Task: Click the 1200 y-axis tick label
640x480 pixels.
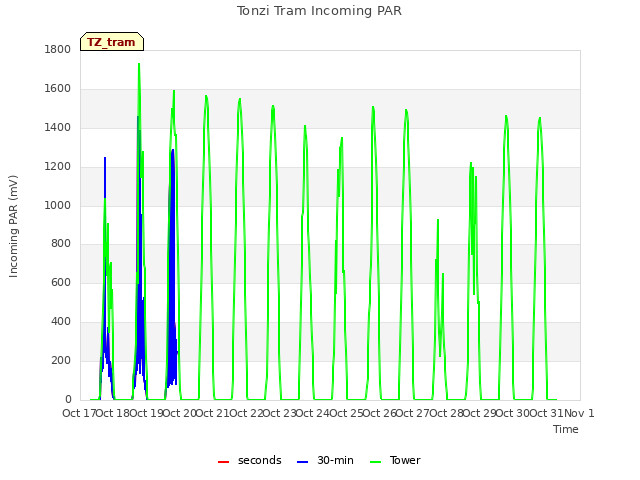Action: coord(58,167)
